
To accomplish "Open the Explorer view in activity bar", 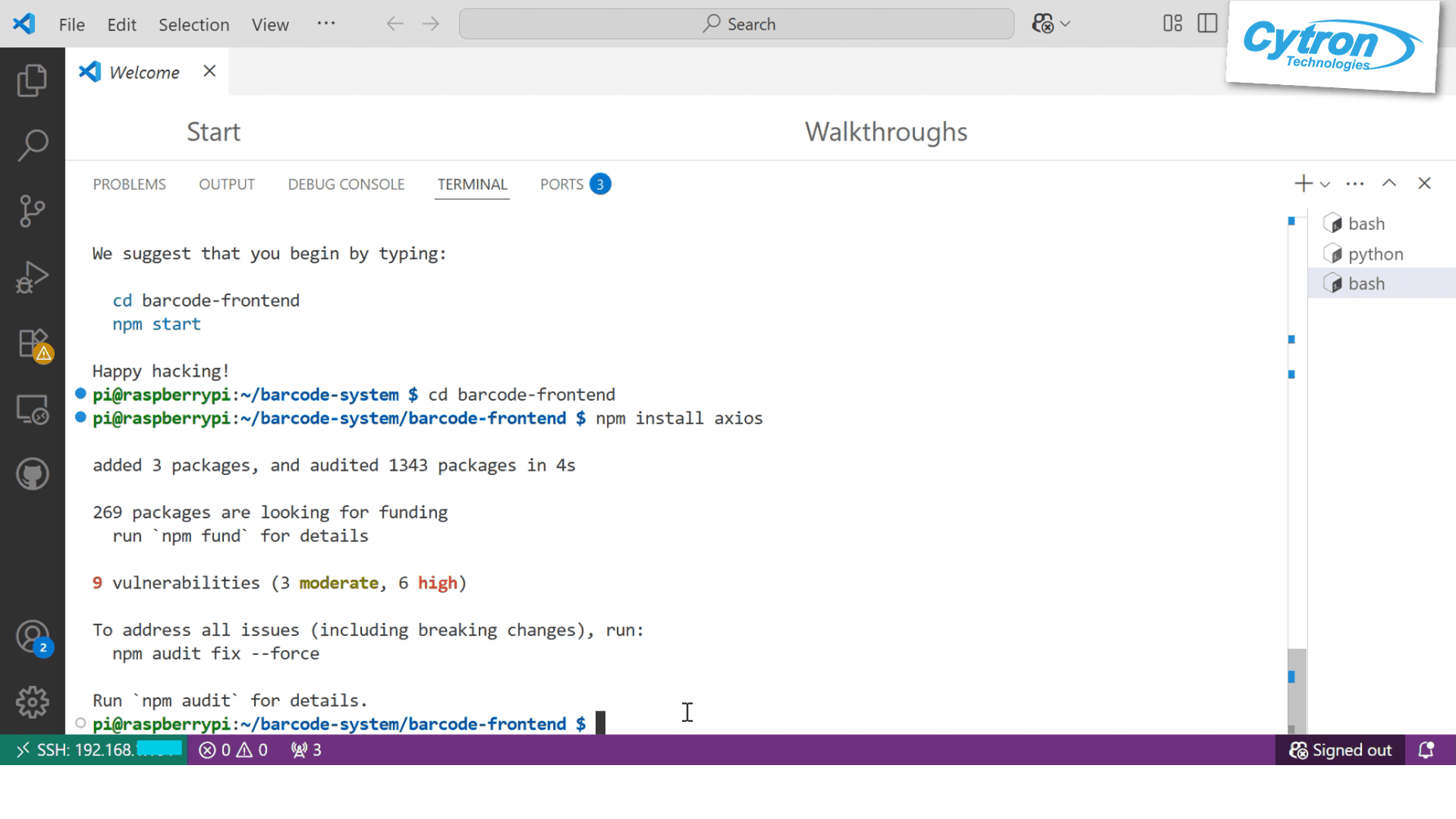I will (32, 80).
